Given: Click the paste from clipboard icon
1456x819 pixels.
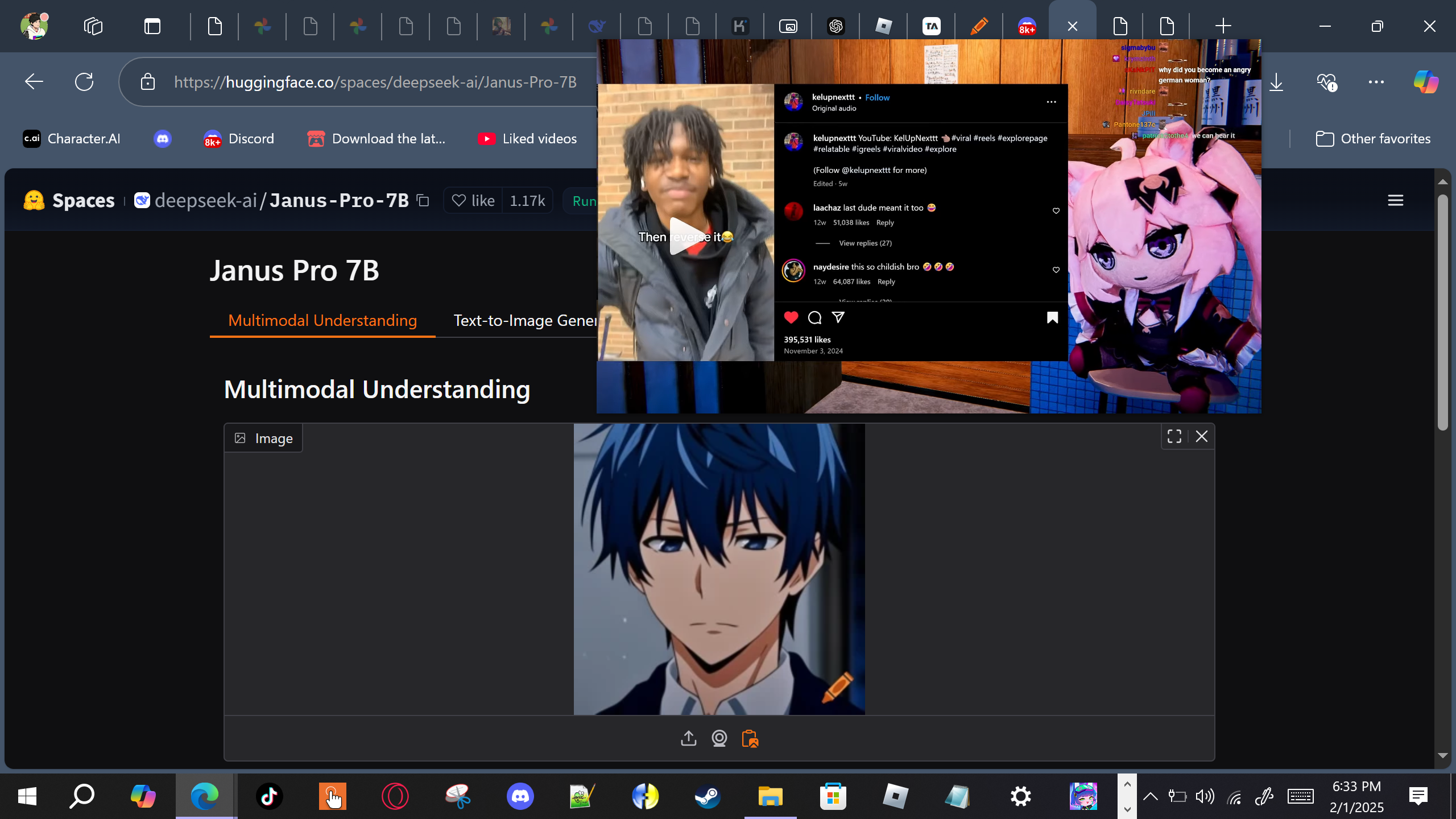Looking at the screenshot, I should [750, 738].
